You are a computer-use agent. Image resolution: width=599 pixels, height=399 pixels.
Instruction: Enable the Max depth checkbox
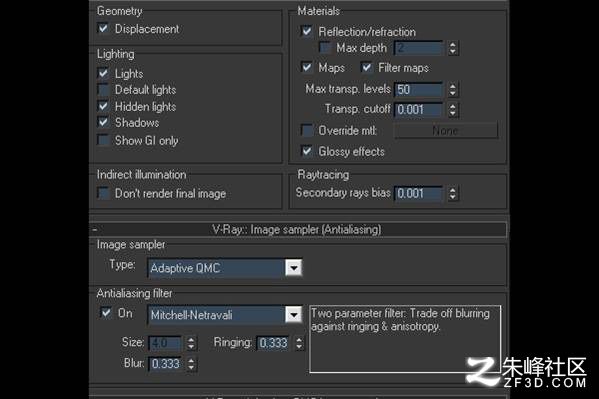(325, 47)
